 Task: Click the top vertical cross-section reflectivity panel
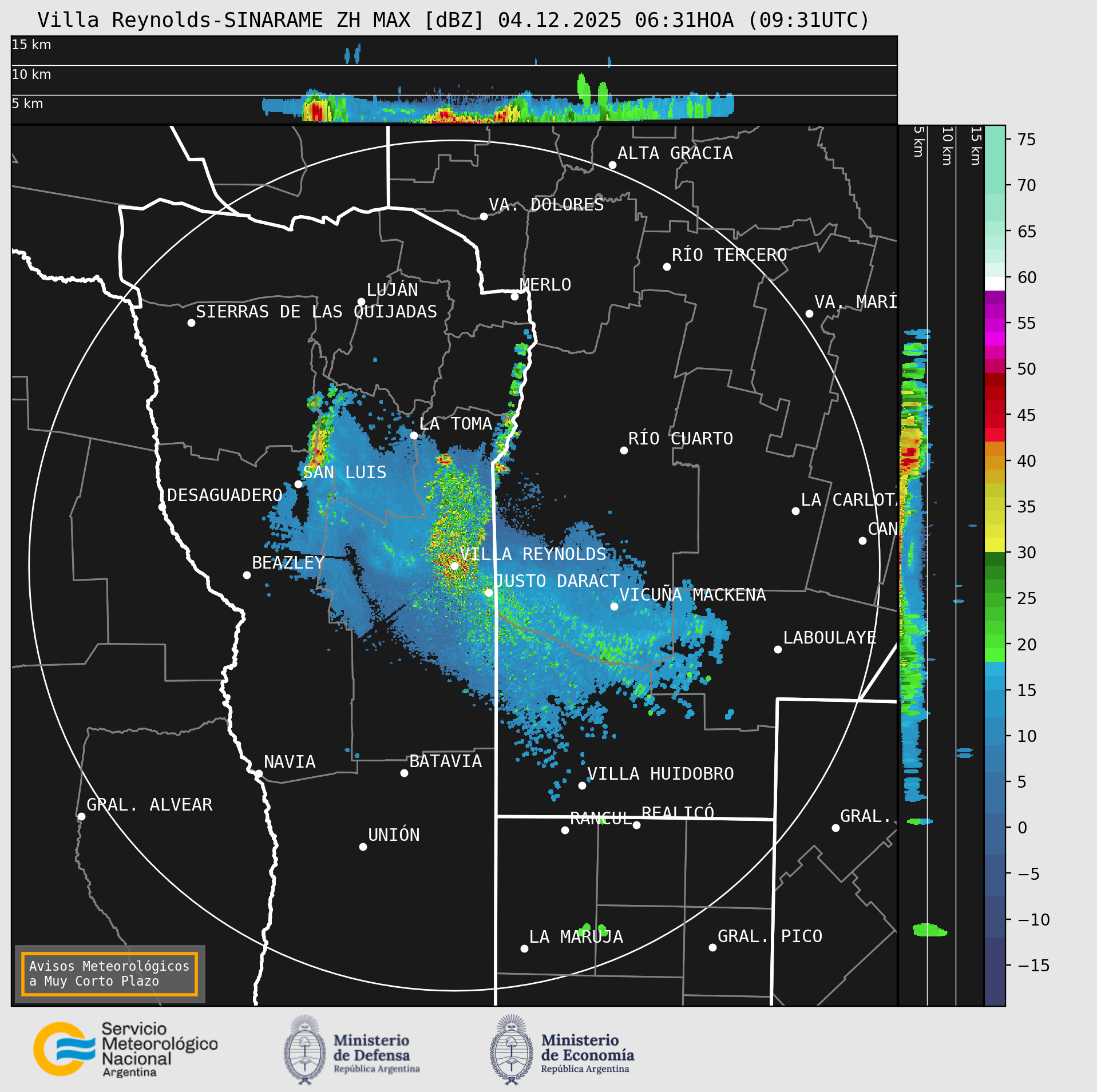[454, 80]
